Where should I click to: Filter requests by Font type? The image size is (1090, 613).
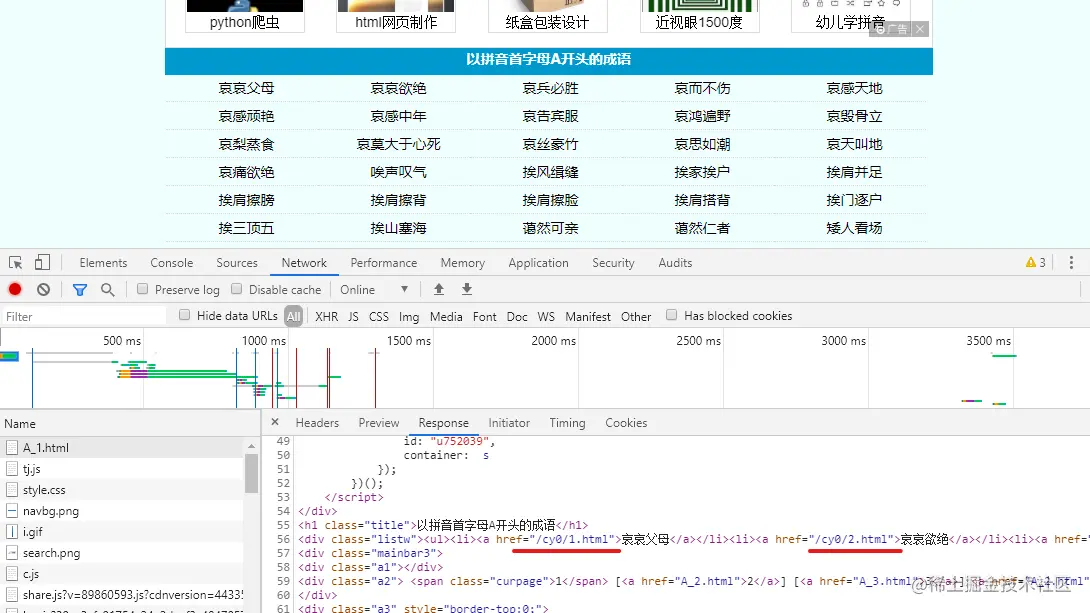485,316
